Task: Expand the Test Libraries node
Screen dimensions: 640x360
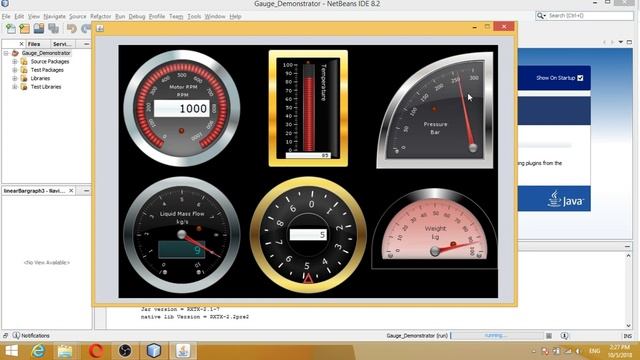Action: click(x=15, y=87)
